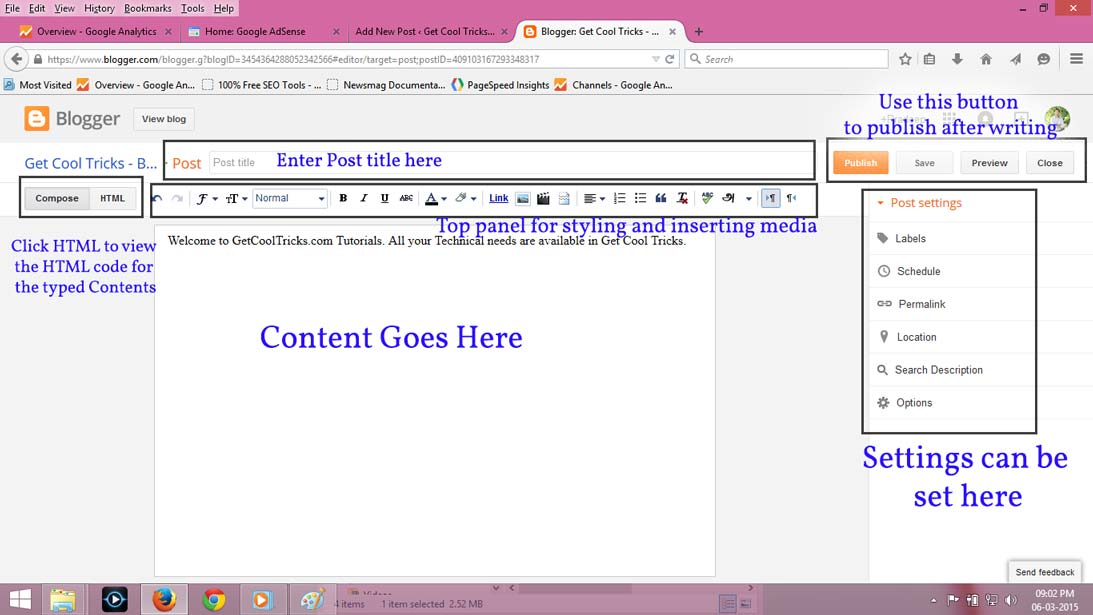Bookmark this page with the star icon
This screenshot has width=1093, height=615.
(x=905, y=59)
